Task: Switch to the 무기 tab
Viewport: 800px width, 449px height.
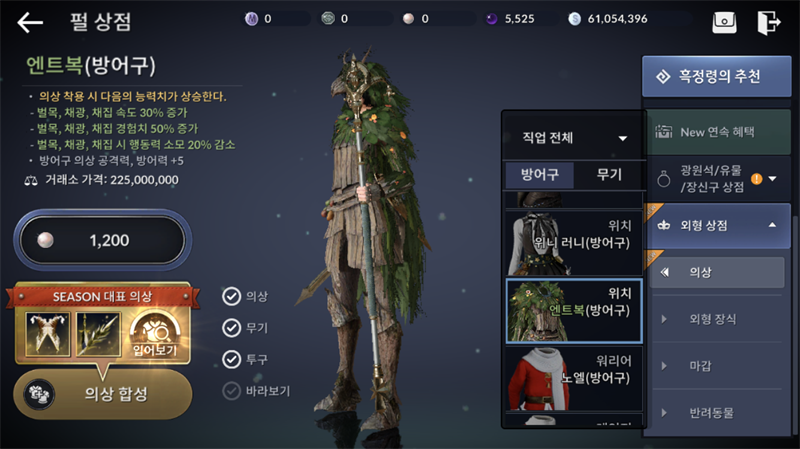Action: pyautogui.click(x=609, y=175)
